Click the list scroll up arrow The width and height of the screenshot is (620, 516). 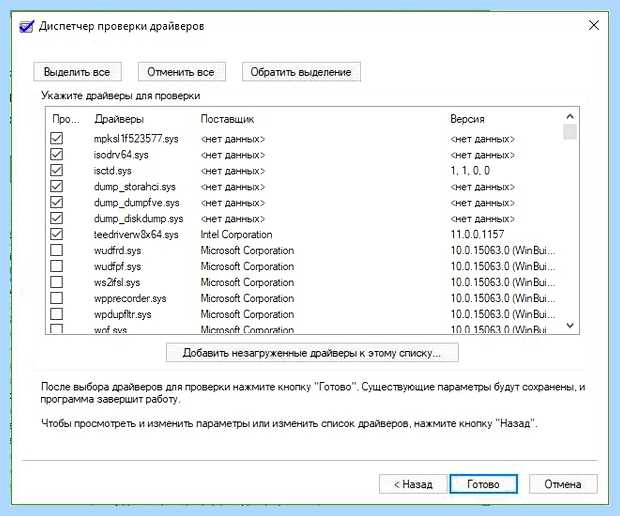pyautogui.click(x=570, y=116)
